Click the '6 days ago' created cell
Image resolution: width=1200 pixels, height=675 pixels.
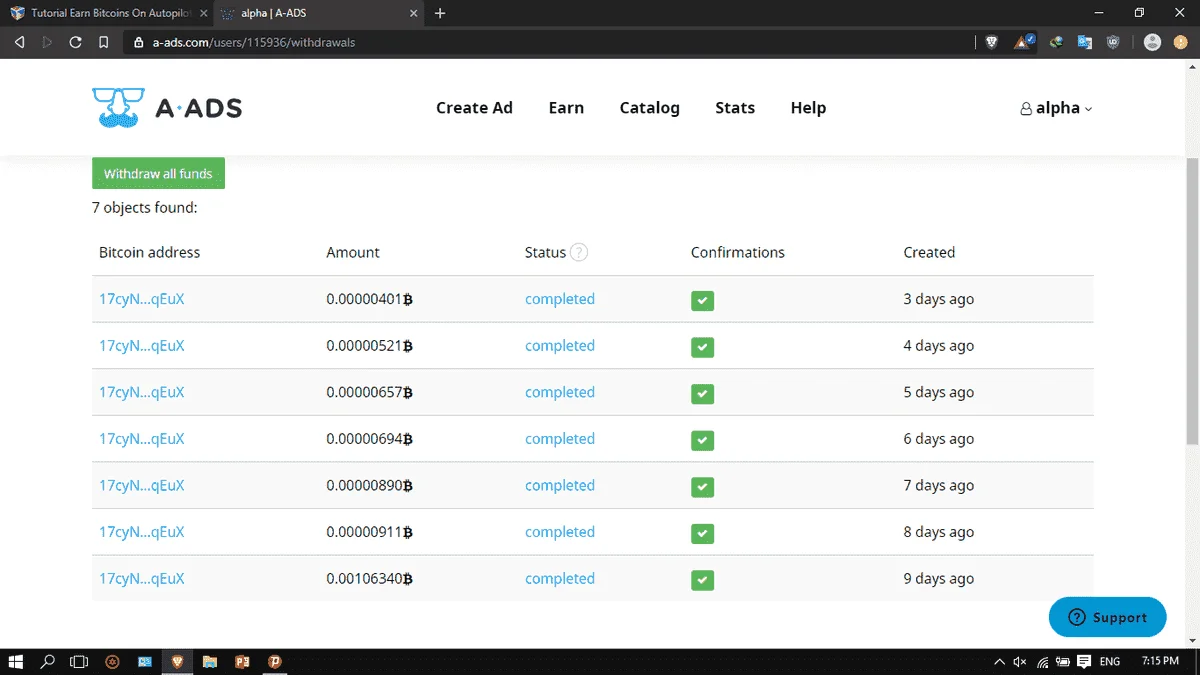pyautogui.click(x=938, y=439)
